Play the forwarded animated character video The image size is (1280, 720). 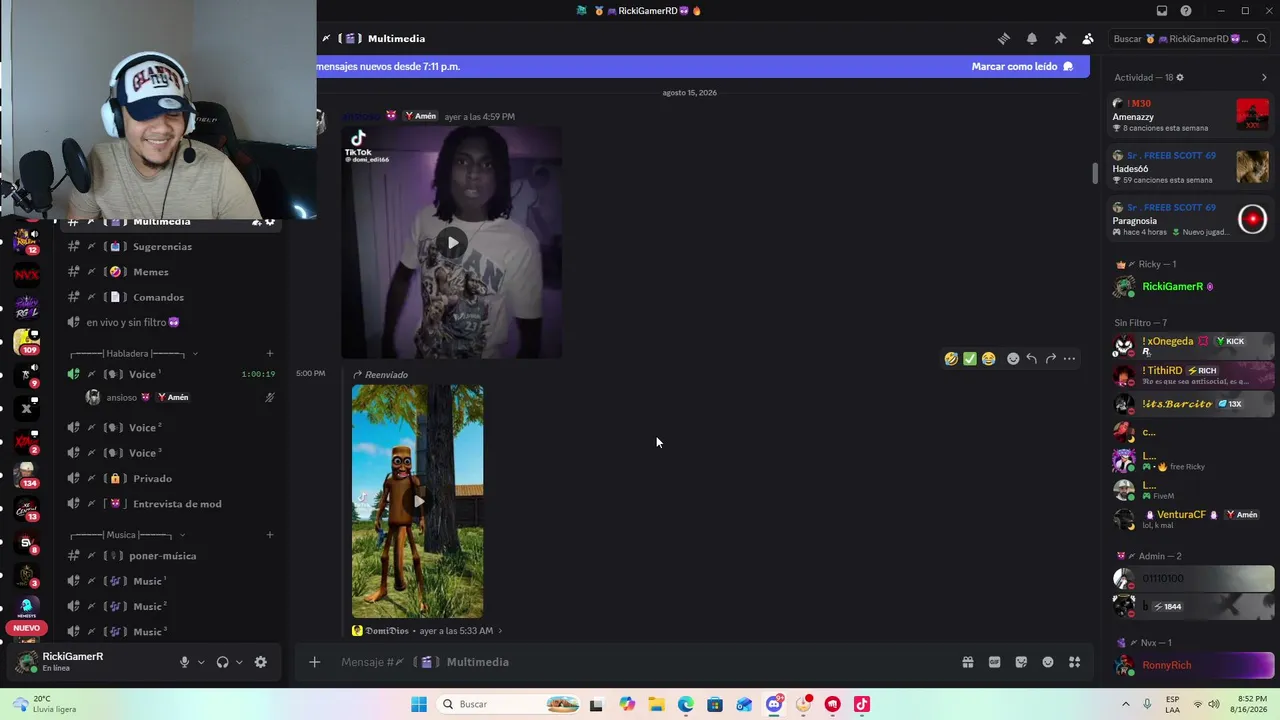point(418,501)
